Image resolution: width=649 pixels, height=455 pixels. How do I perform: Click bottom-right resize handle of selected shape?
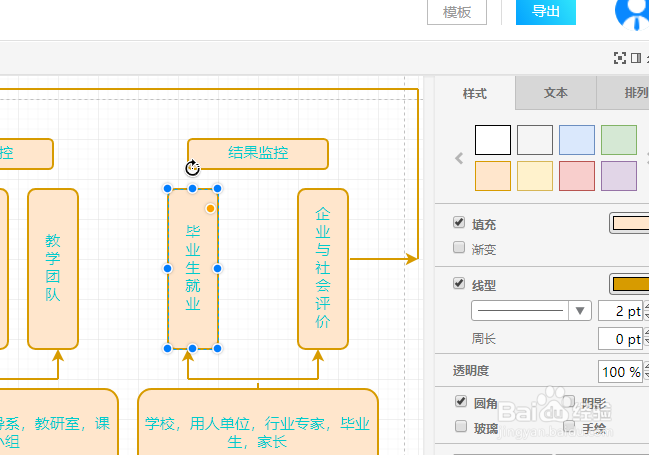(217, 349)
